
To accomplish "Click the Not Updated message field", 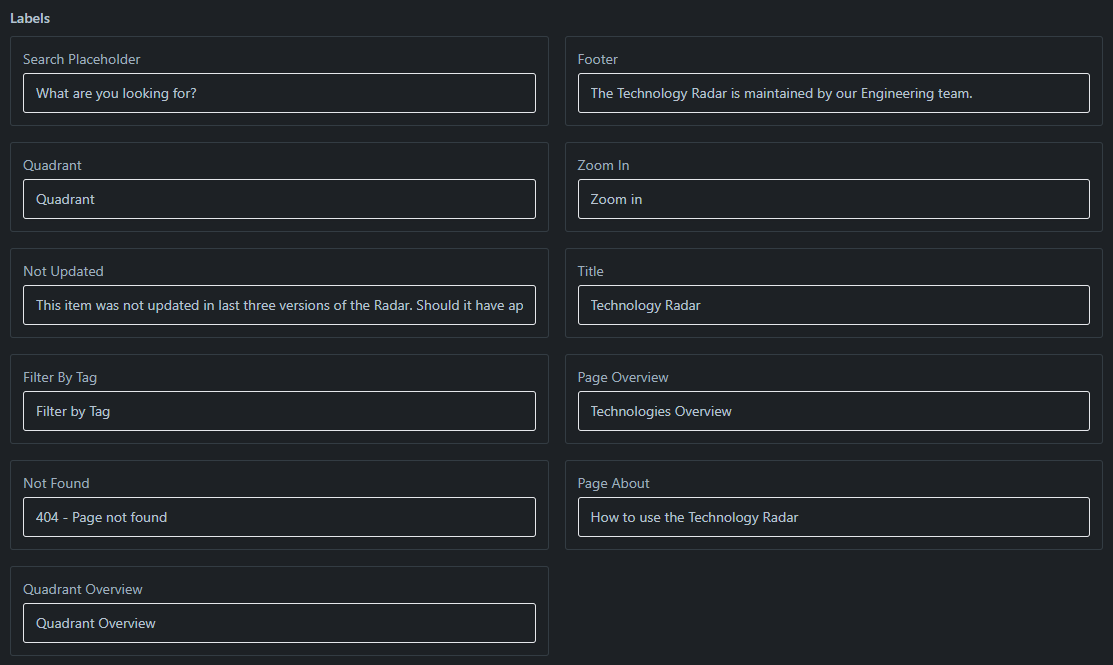I will [x=279, y=305].
